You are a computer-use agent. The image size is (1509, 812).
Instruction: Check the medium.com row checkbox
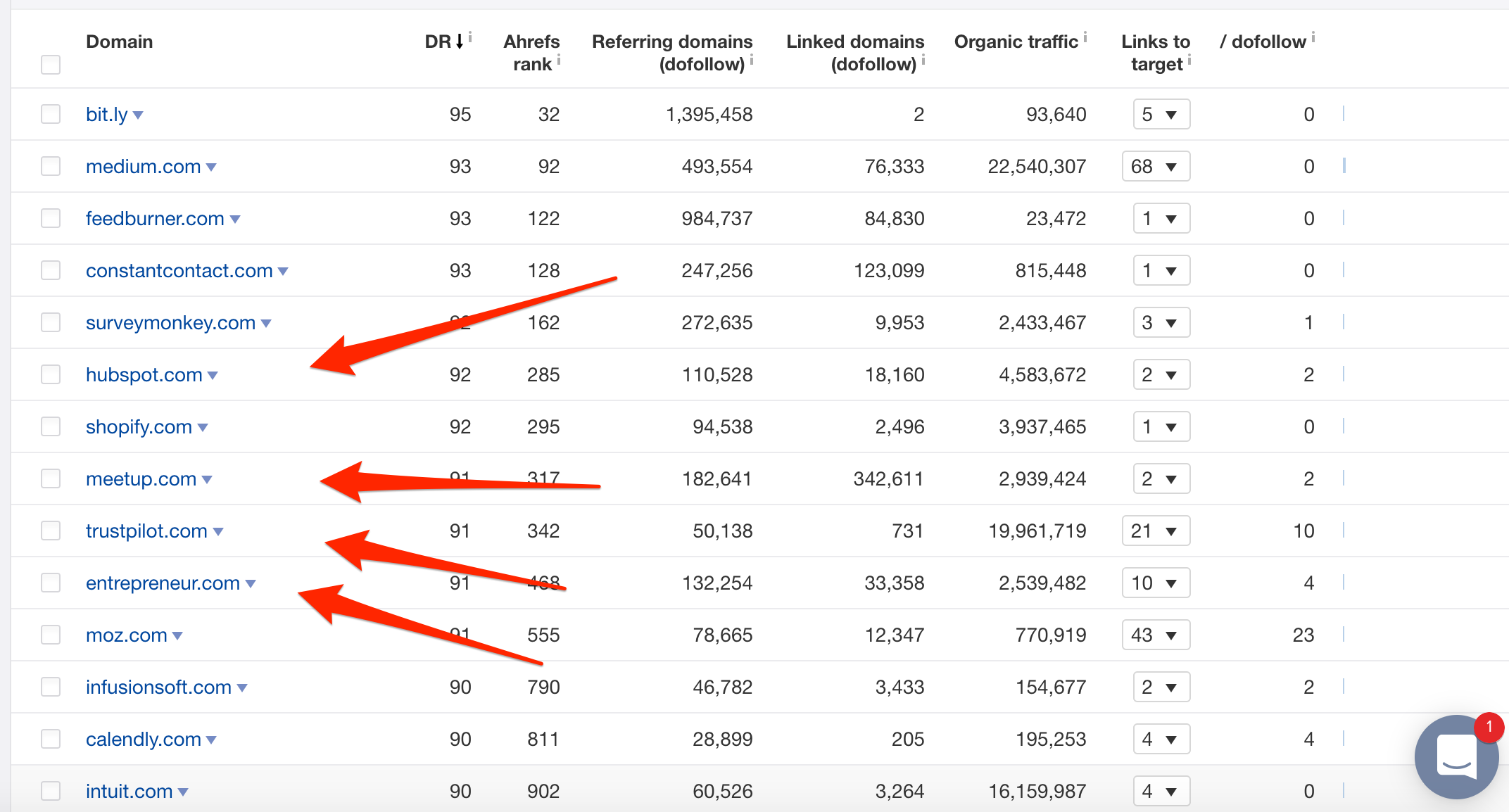(x=51, y=166)
